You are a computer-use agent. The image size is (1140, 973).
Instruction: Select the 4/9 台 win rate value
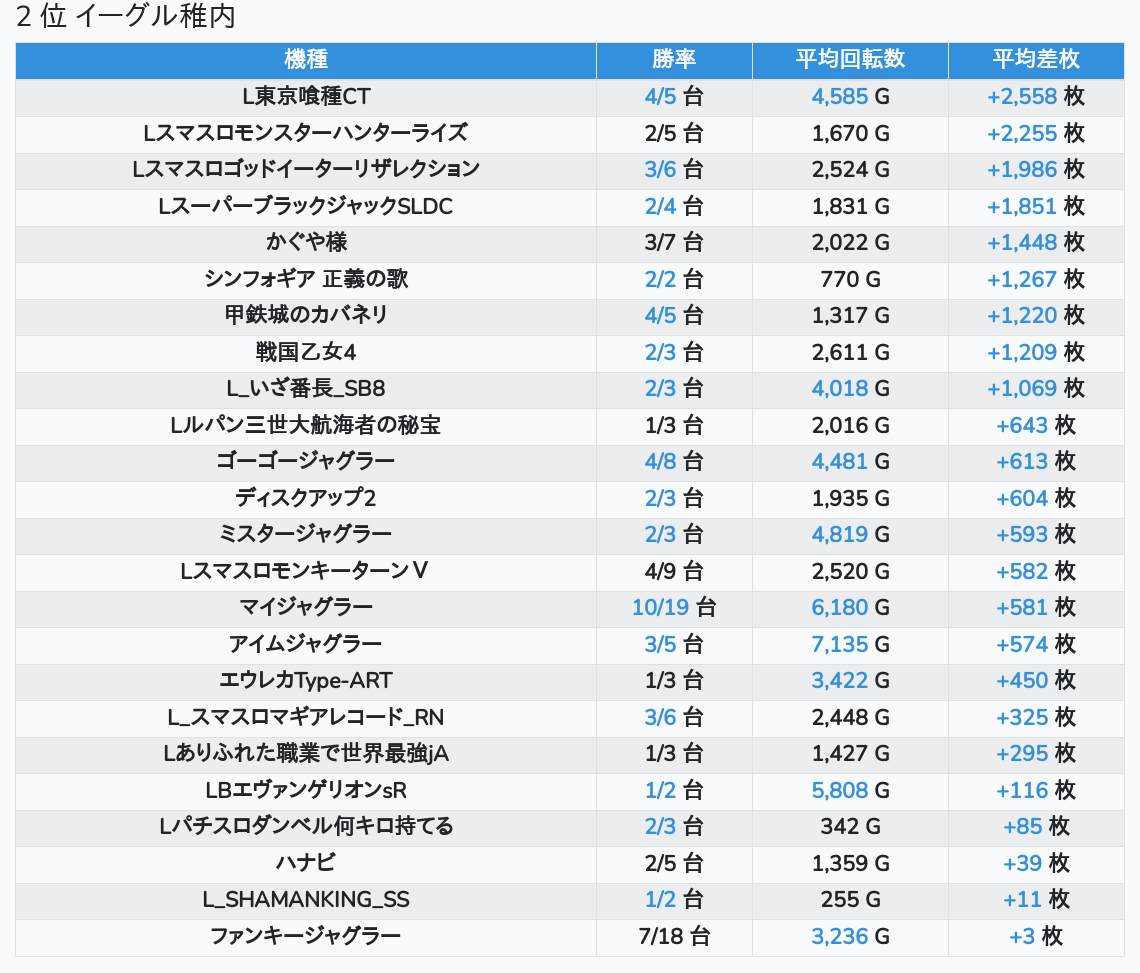674,571
